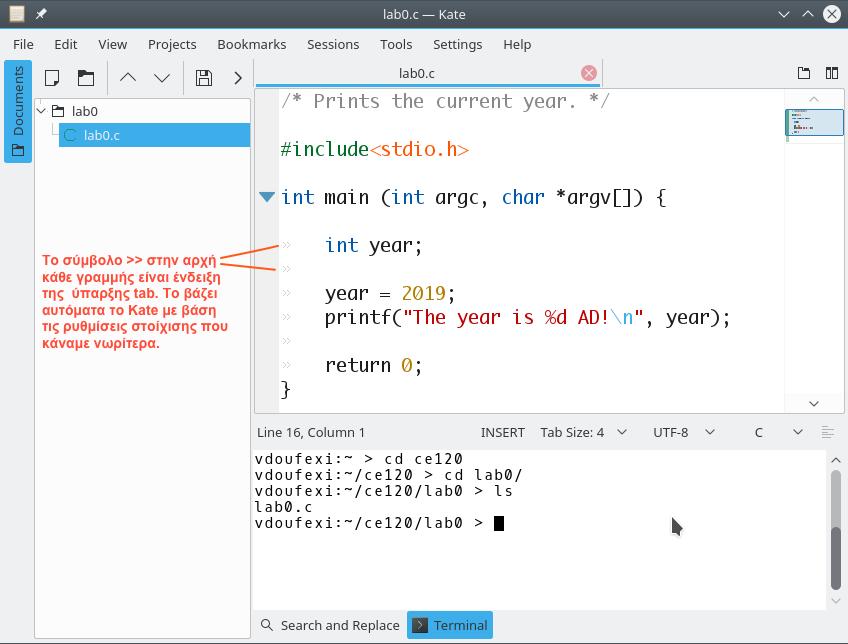The height and width of the screenshot is (644, 848).
Task: Open the window menu icon in title bar
Action: [x=17, y=14]
